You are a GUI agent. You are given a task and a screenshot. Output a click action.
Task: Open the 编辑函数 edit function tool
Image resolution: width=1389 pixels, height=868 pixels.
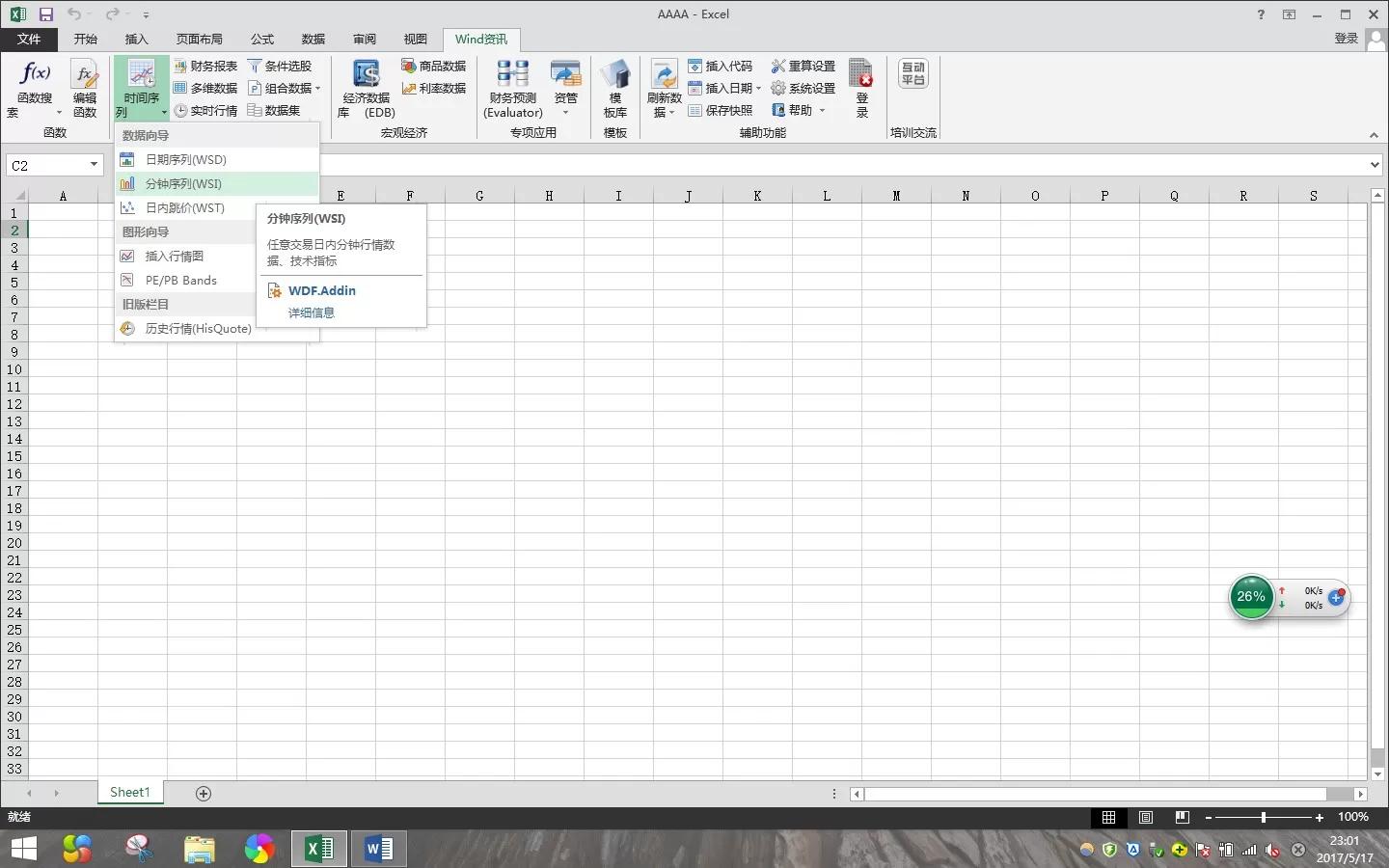(x=85, y=89)
